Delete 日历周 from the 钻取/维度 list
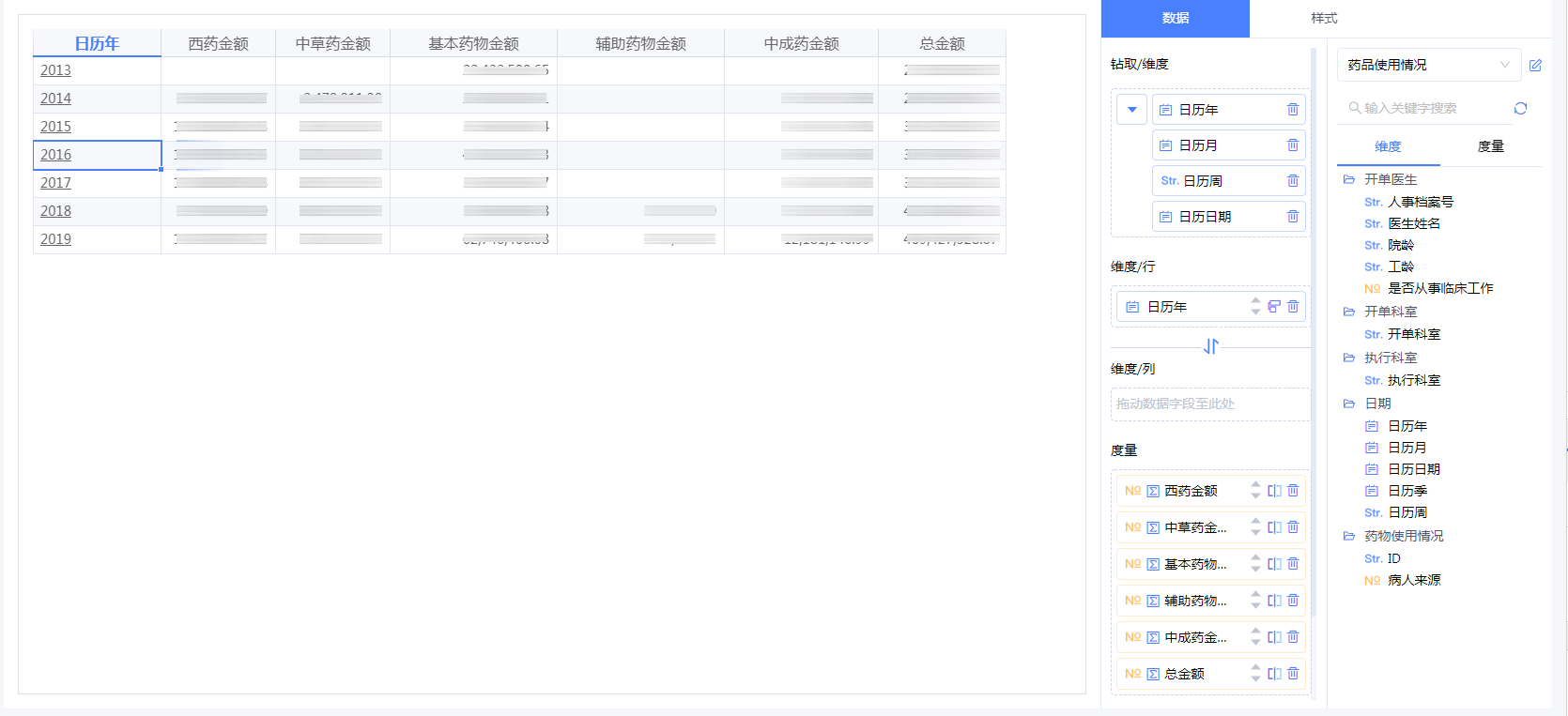This screenshot has height=716, width=1568. (1293, 181)
